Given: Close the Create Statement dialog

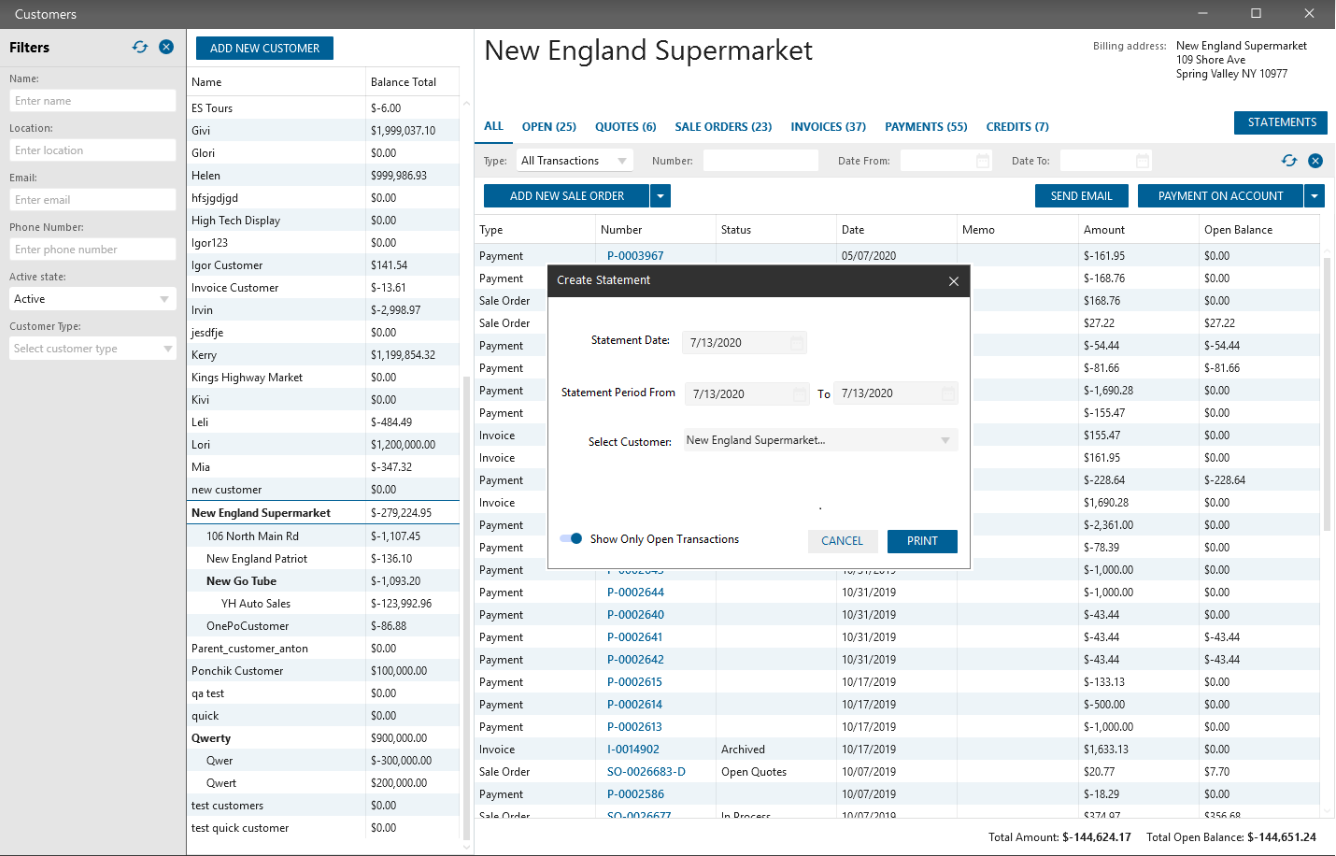Looking at the screenshot, I should click(x=953, y=281).
